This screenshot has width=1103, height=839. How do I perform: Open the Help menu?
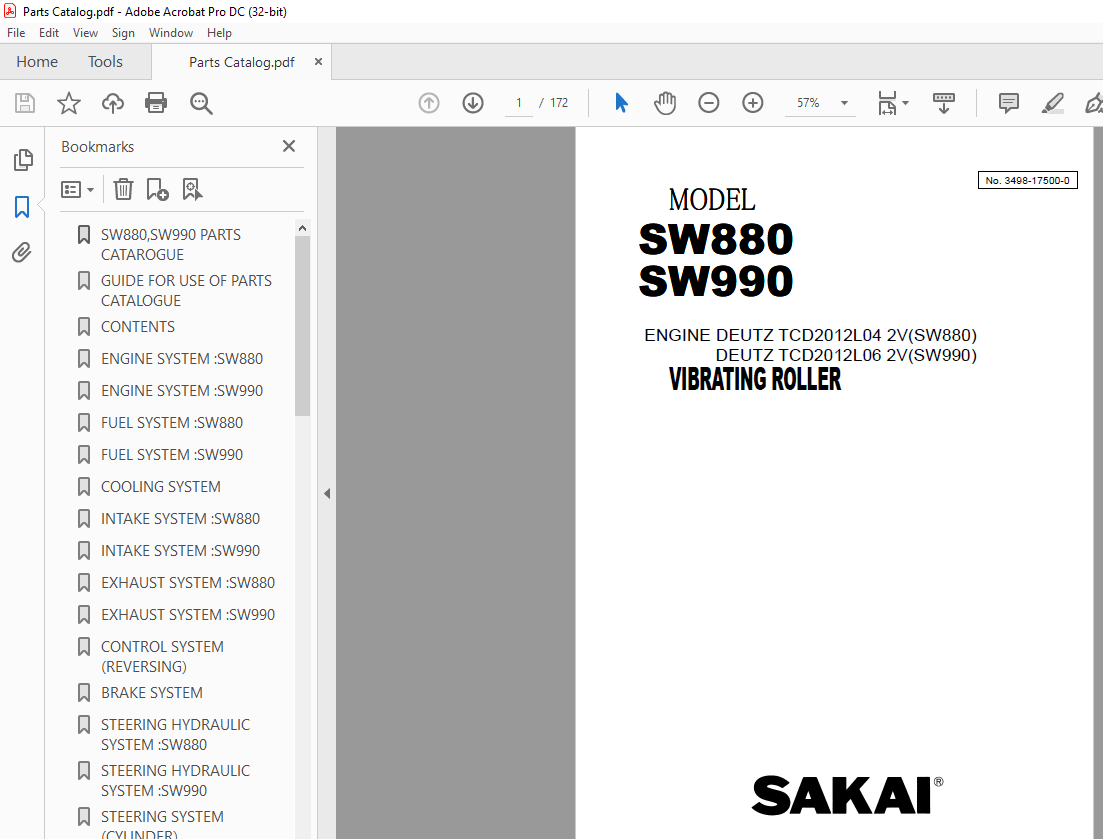coord(219,33)
